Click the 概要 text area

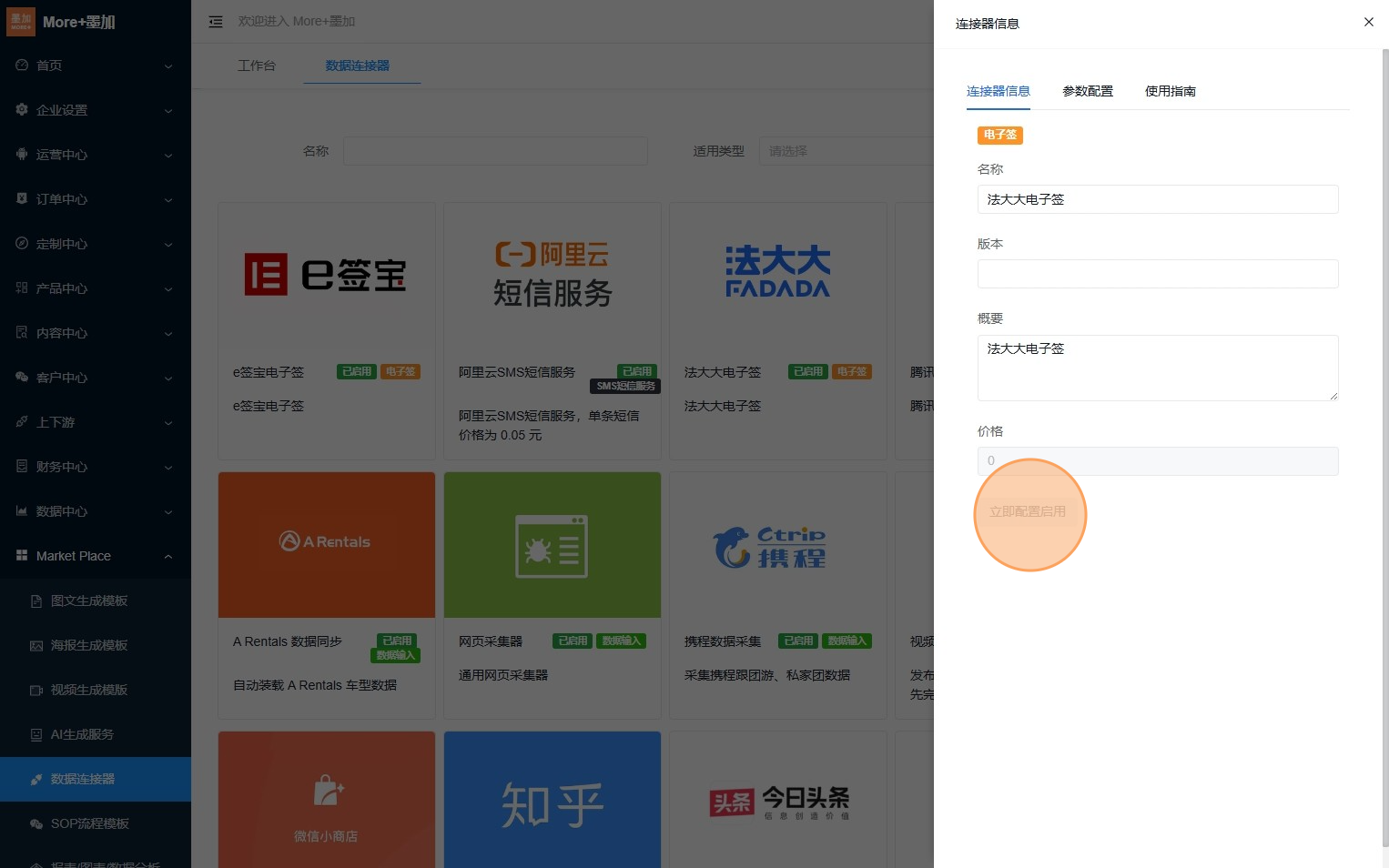point(1157,368)
